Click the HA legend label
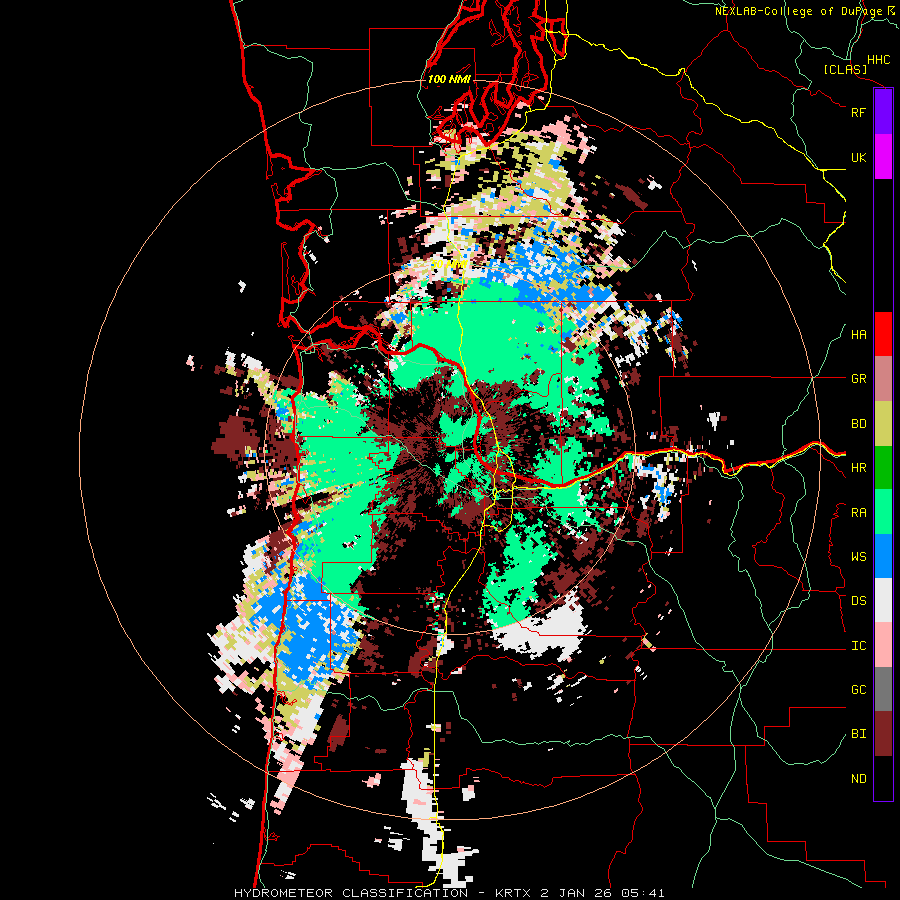The width and height of the screenshot is (900, 900). coord(858,335)
